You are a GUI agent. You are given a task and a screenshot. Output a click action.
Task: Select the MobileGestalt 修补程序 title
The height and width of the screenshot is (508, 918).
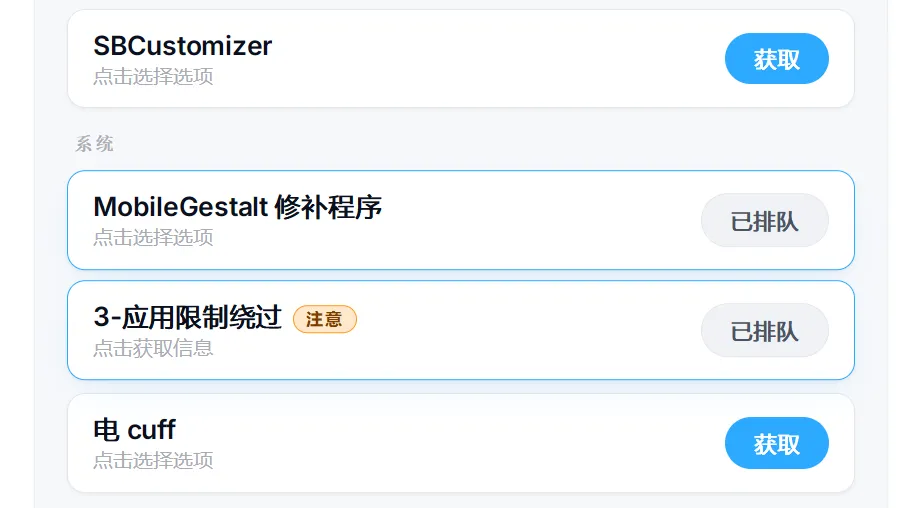[x=237, y=207]
